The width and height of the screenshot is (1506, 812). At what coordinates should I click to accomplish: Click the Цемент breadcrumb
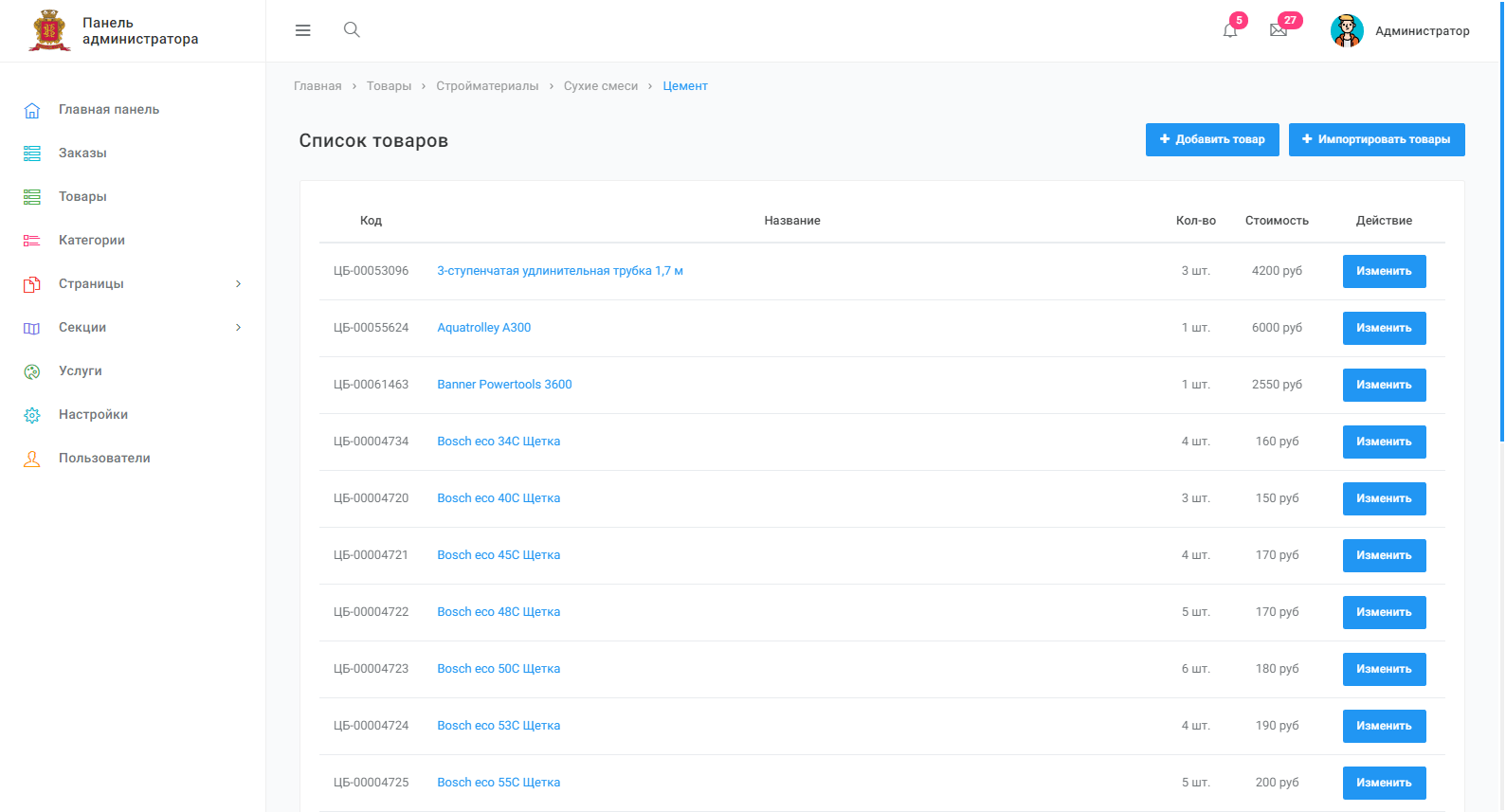click(x=685, y=86)
